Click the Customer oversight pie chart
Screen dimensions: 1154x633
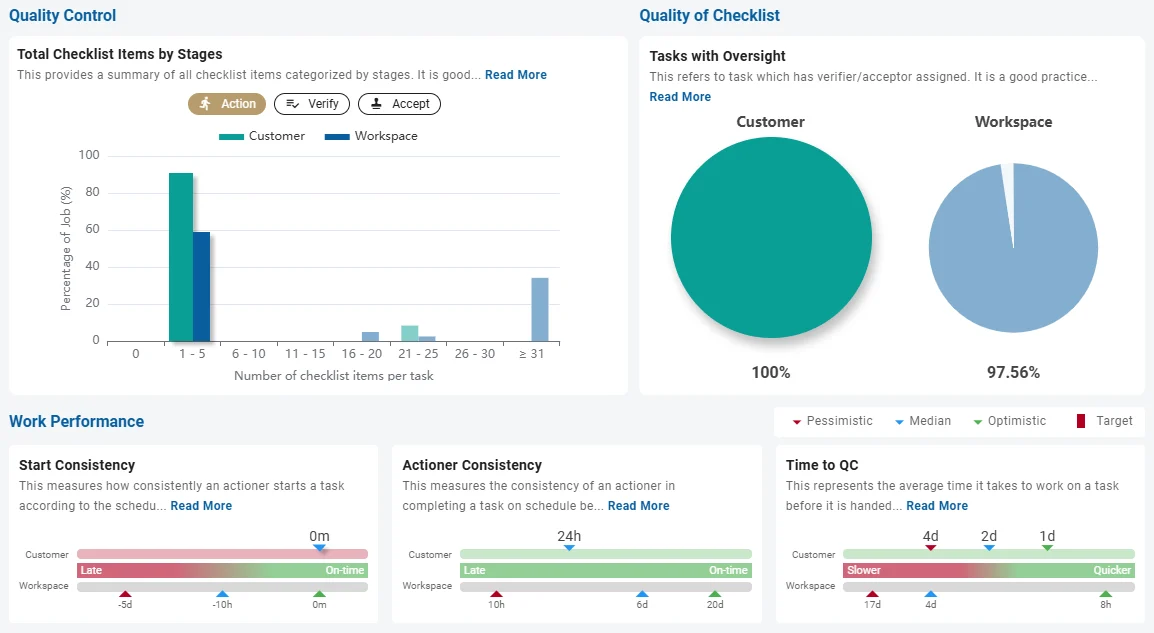tap(771, 237)
